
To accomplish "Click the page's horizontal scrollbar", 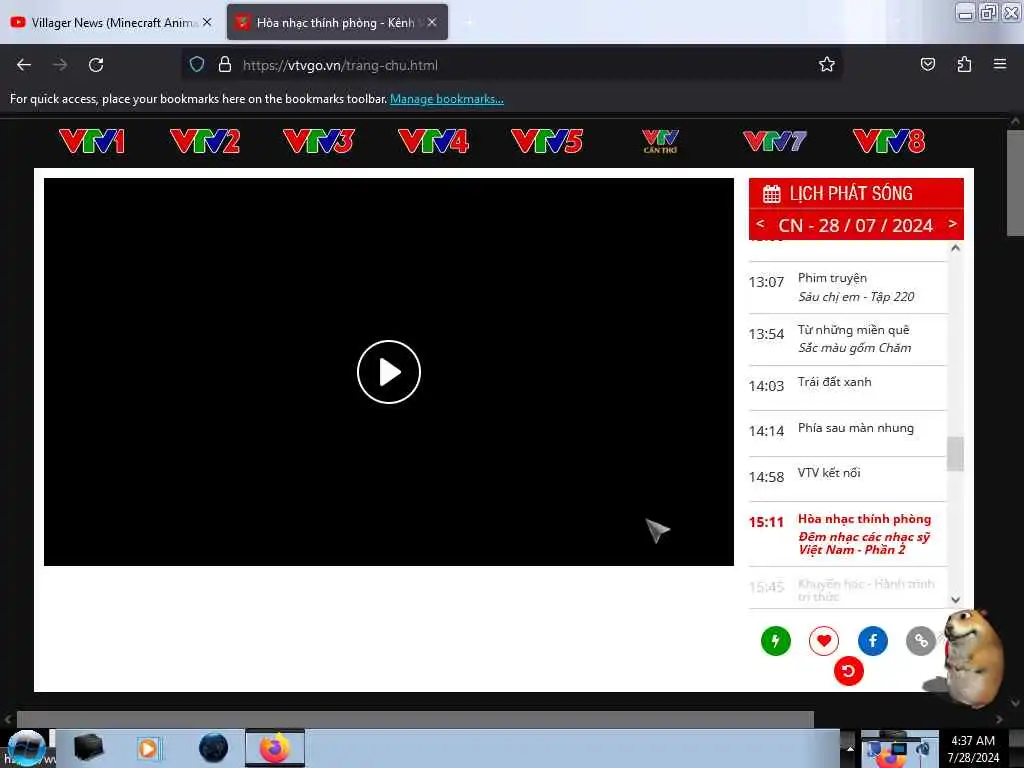I will tap(415, 719).
